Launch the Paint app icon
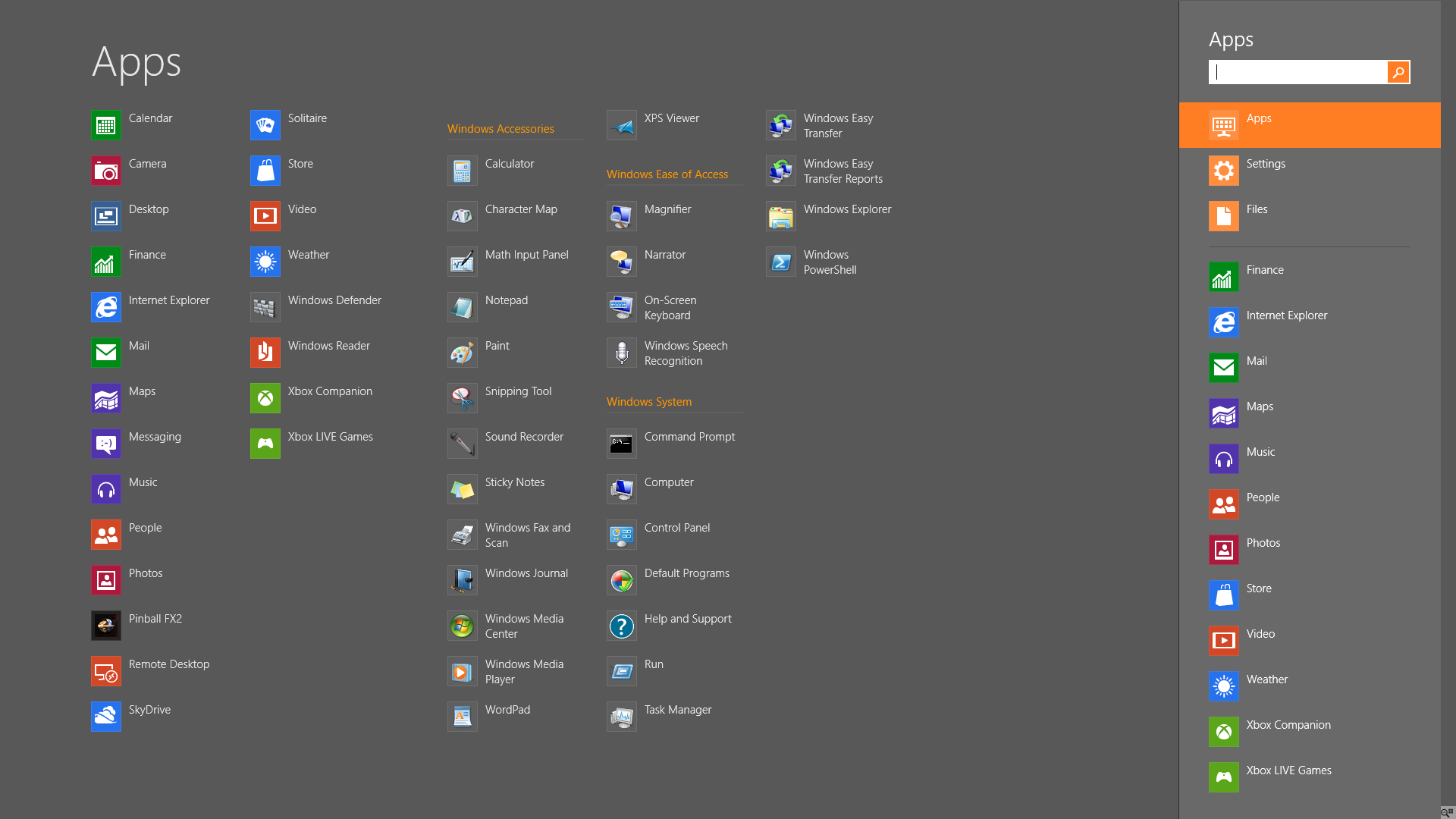1456x819 pixels. pos(463,353)
